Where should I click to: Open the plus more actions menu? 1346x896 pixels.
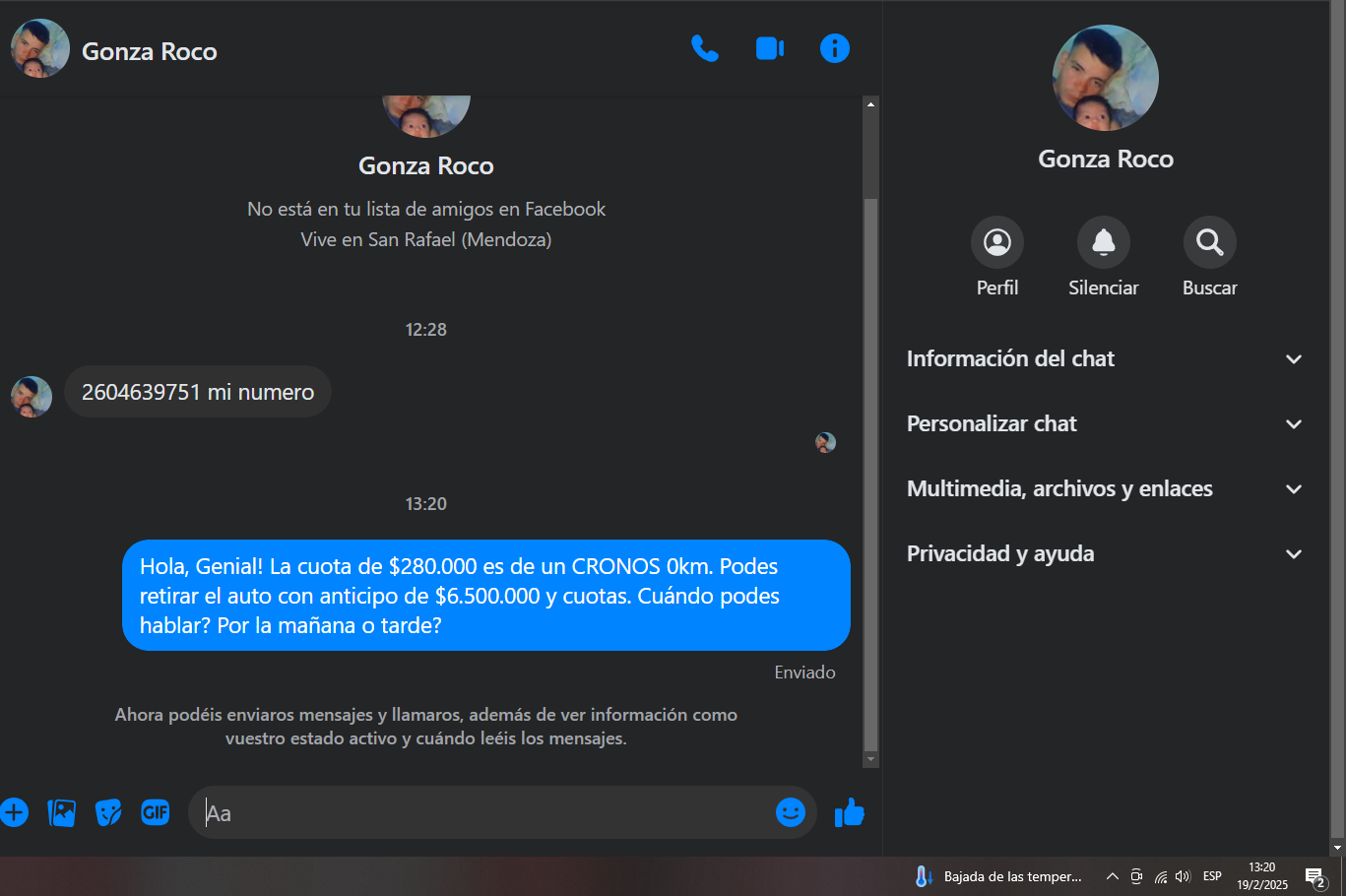click(x=14, y=812)
